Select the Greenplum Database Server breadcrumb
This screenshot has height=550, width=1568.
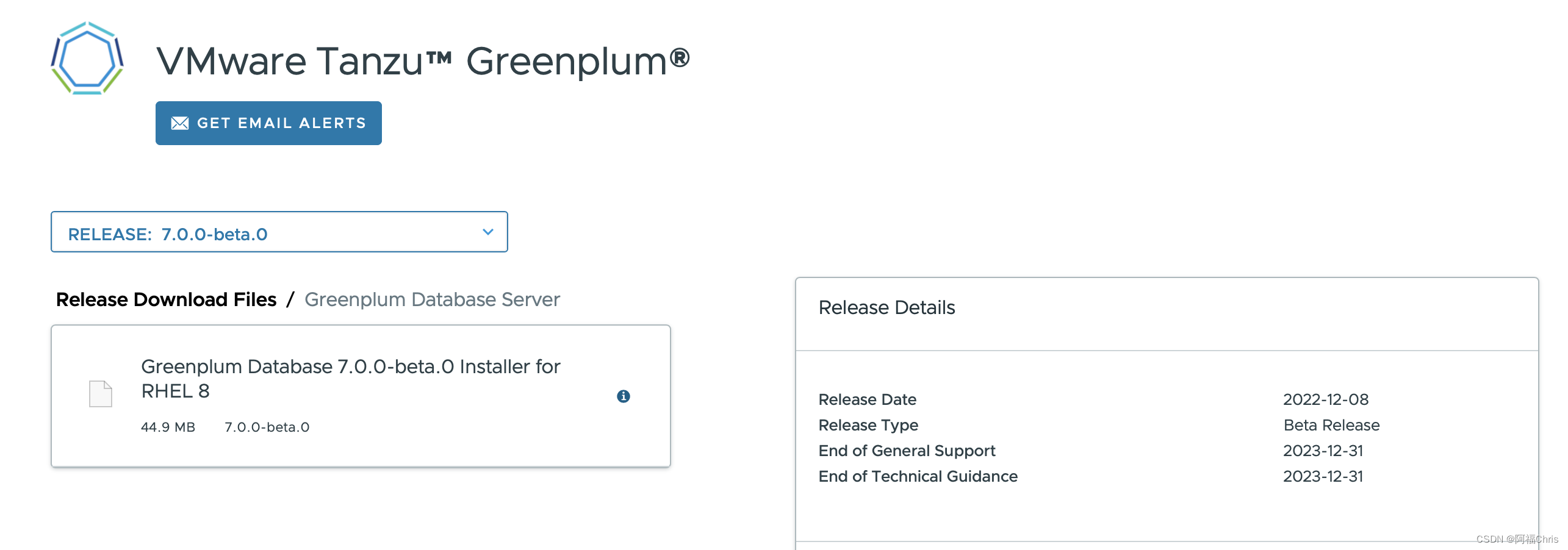coord(432,299)
